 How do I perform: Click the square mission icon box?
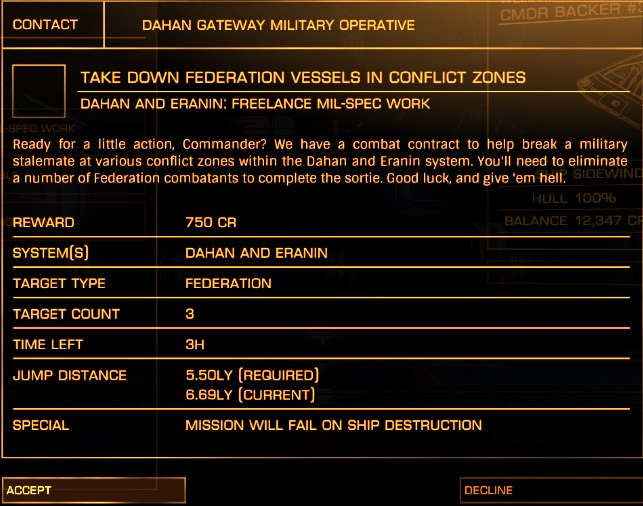click(x=38, y=91)
